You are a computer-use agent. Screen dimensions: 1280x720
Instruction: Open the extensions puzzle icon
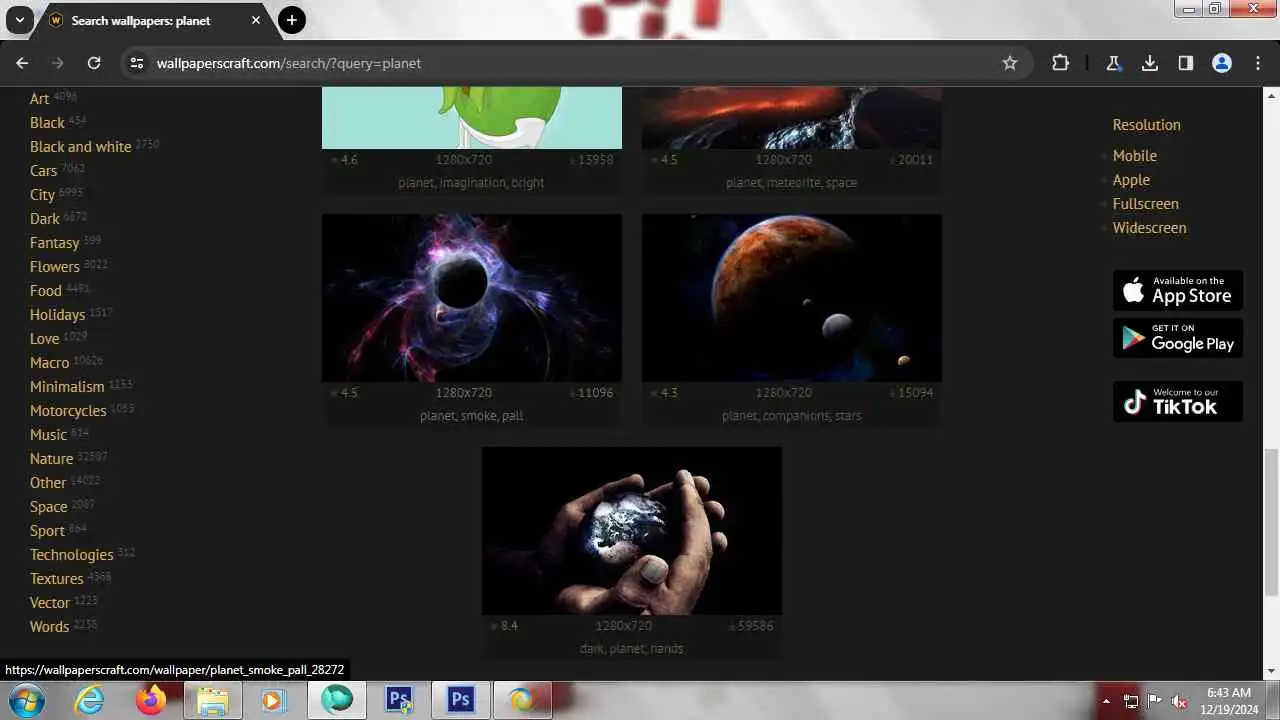pyautogui.click(x=1060, y=63)
